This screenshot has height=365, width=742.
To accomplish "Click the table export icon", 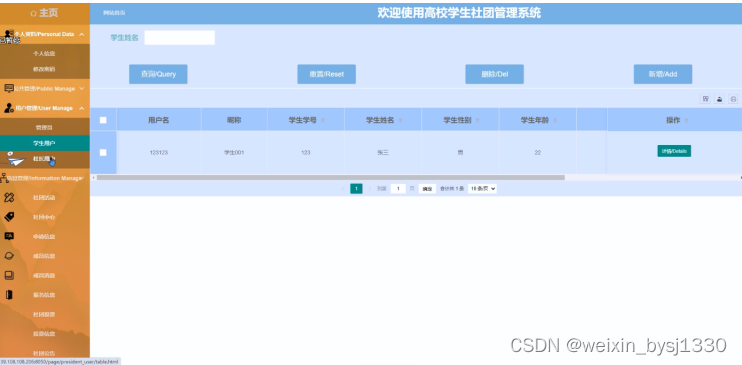I will (719, 99).
